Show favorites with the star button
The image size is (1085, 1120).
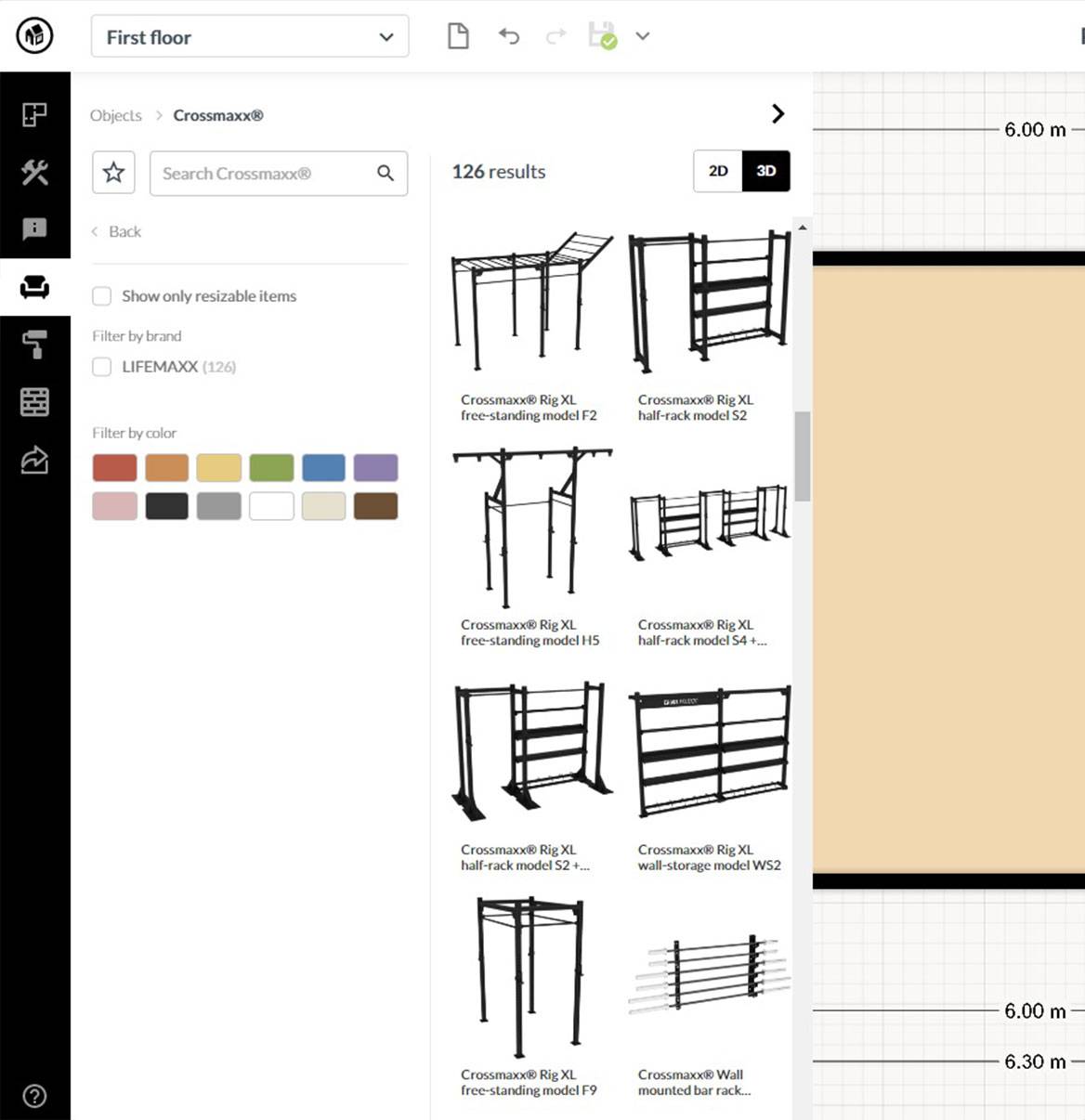click(114, 173)
